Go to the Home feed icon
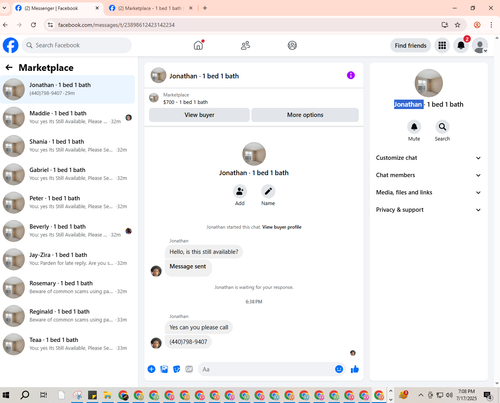 198,45
